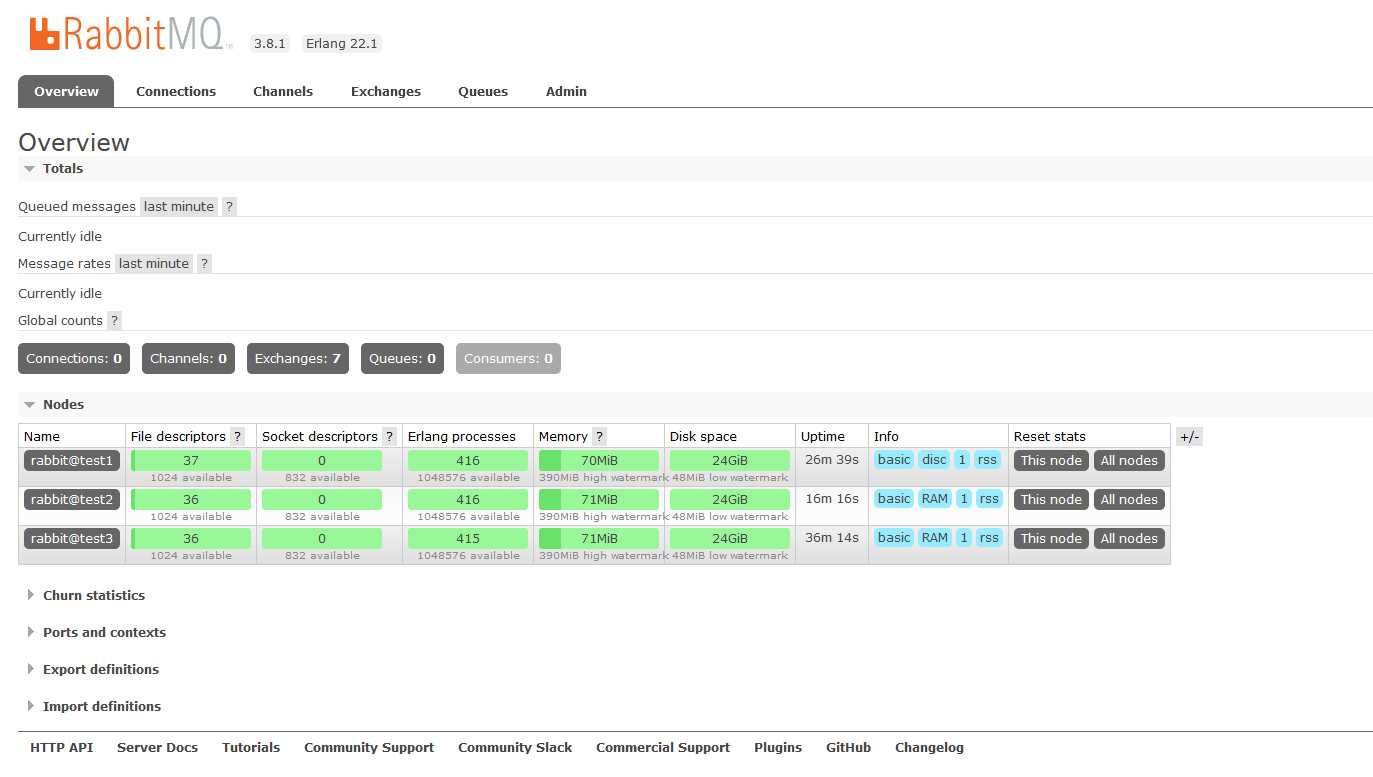The width and height of the screenshot is (1373, 777).
Task: Open the Community Support link
Action: click(369, 748)
